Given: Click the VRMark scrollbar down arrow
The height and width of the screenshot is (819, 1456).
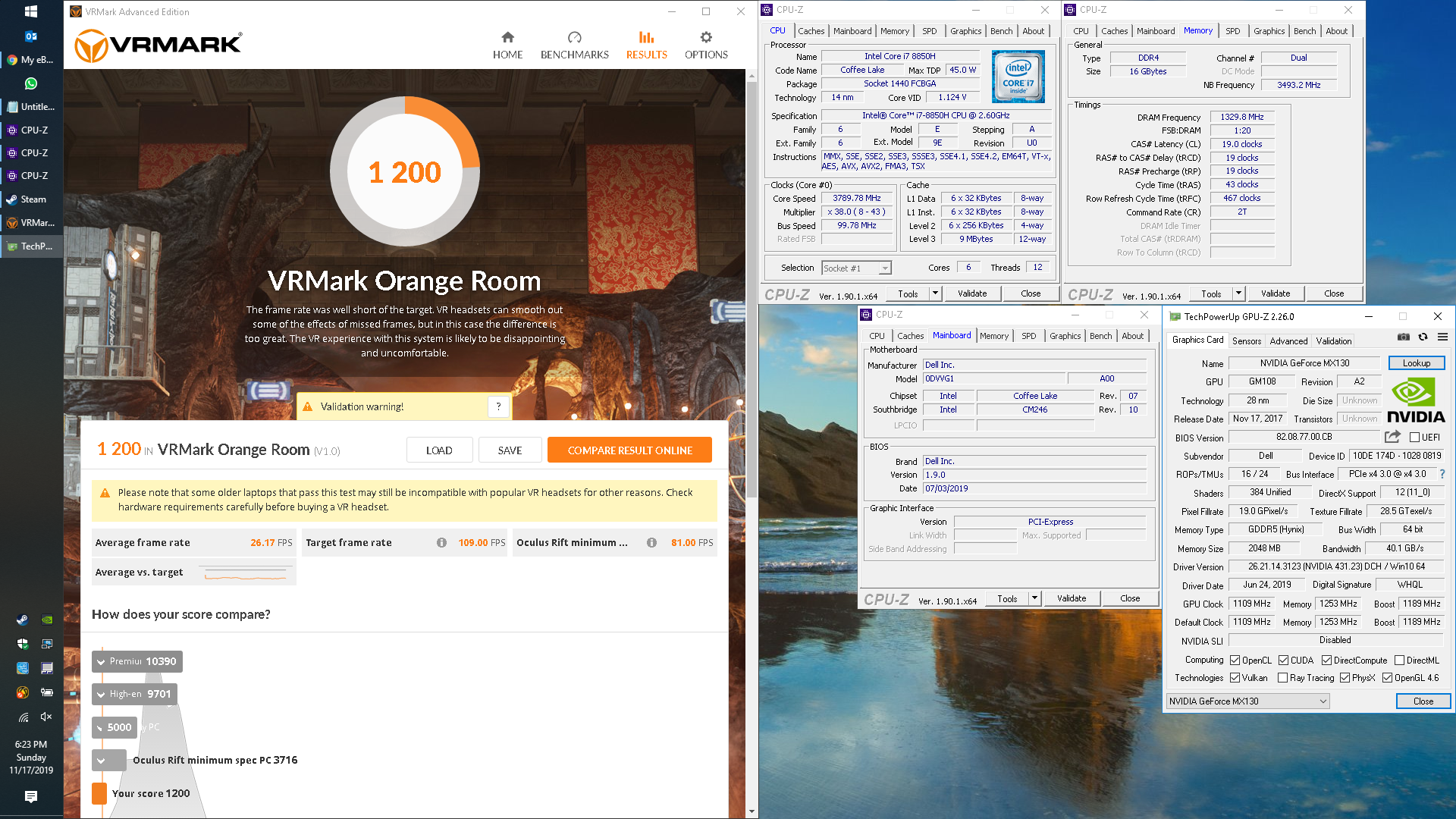Looking at the screenshot, I should coord(752,811).
